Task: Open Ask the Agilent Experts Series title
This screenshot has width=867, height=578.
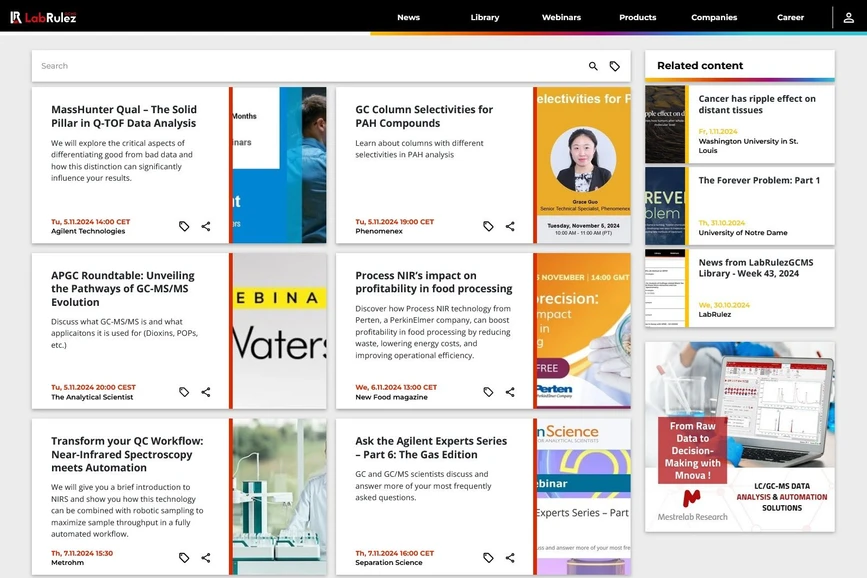Action: point(431,447)
